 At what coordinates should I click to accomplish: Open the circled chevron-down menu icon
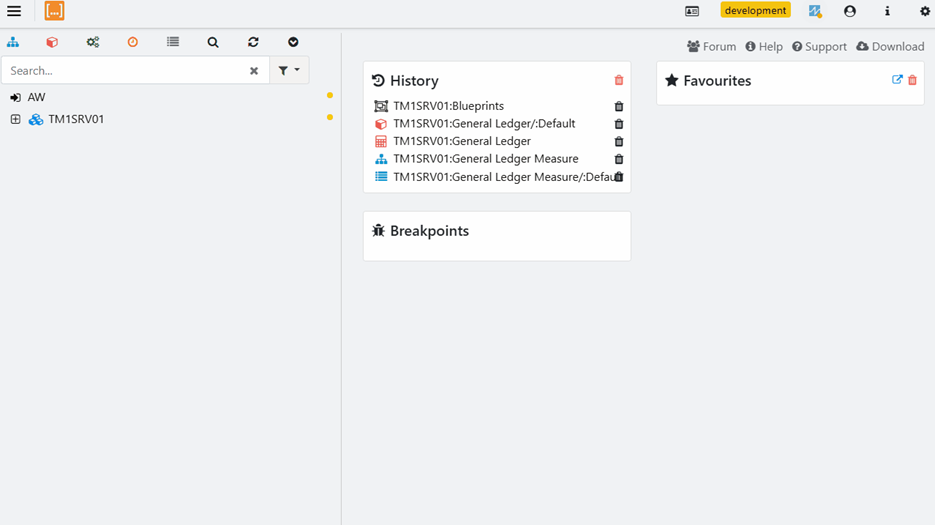(x=293, y=42)
